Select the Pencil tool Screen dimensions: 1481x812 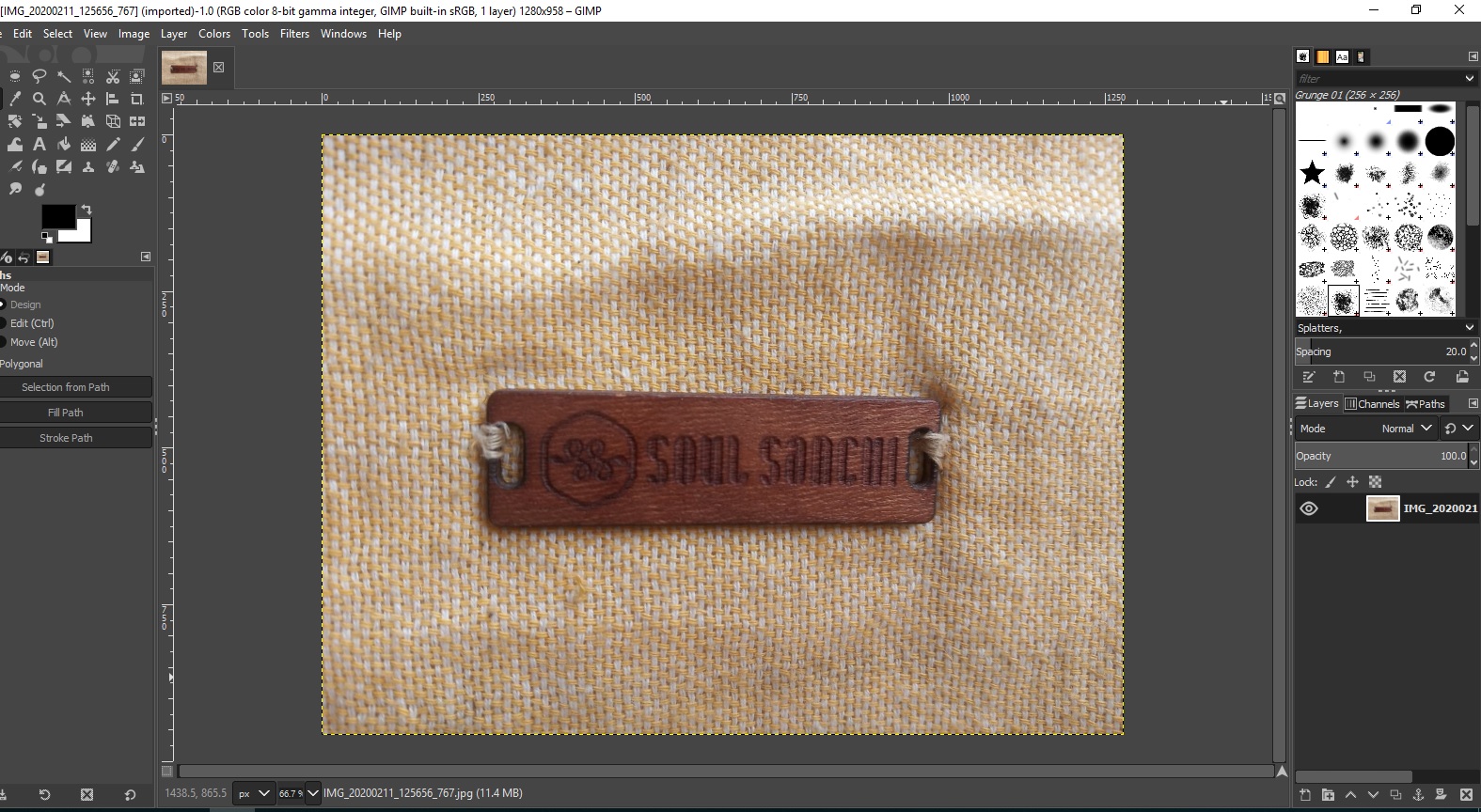coord(113,144)
